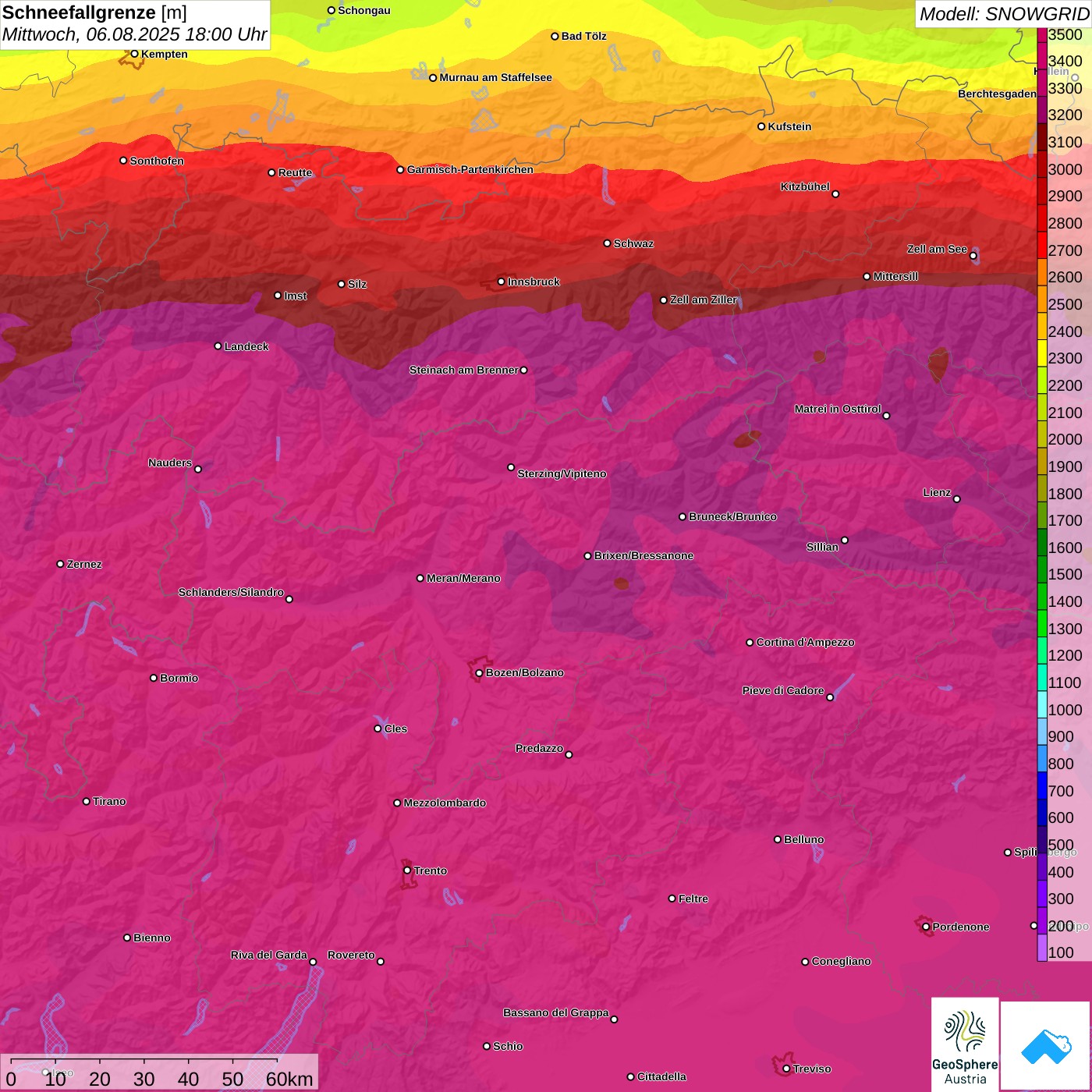
Task: Click the blue hand logo icon
Action: point(1046,1047)
